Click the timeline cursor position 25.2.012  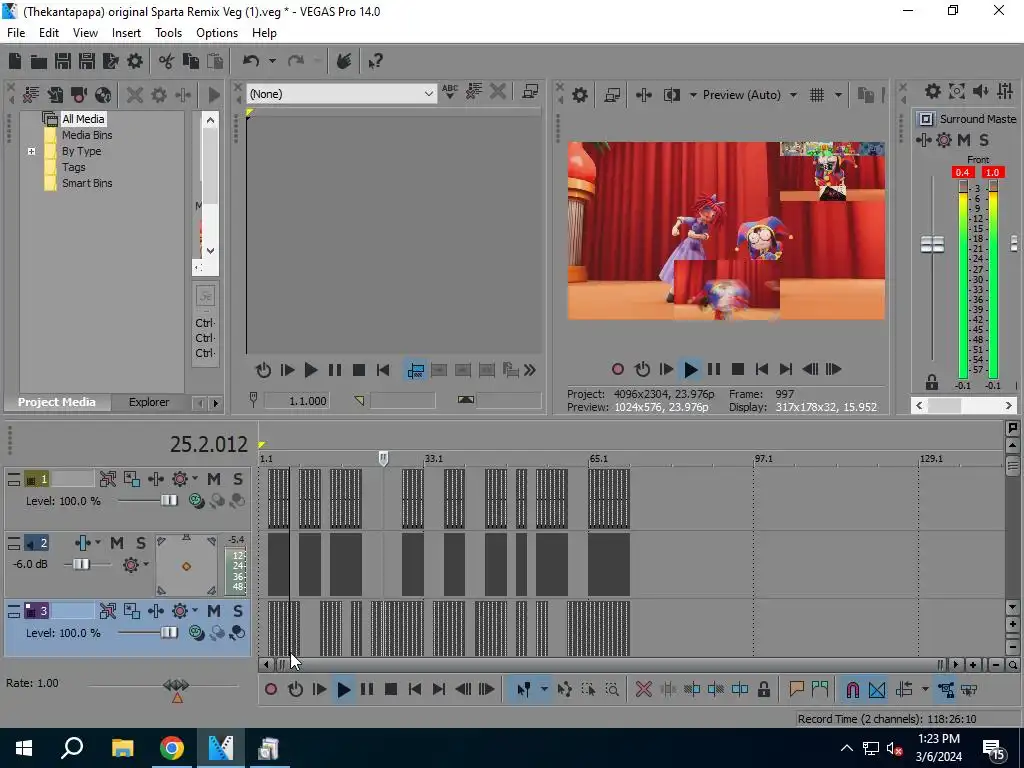point(209,445)
